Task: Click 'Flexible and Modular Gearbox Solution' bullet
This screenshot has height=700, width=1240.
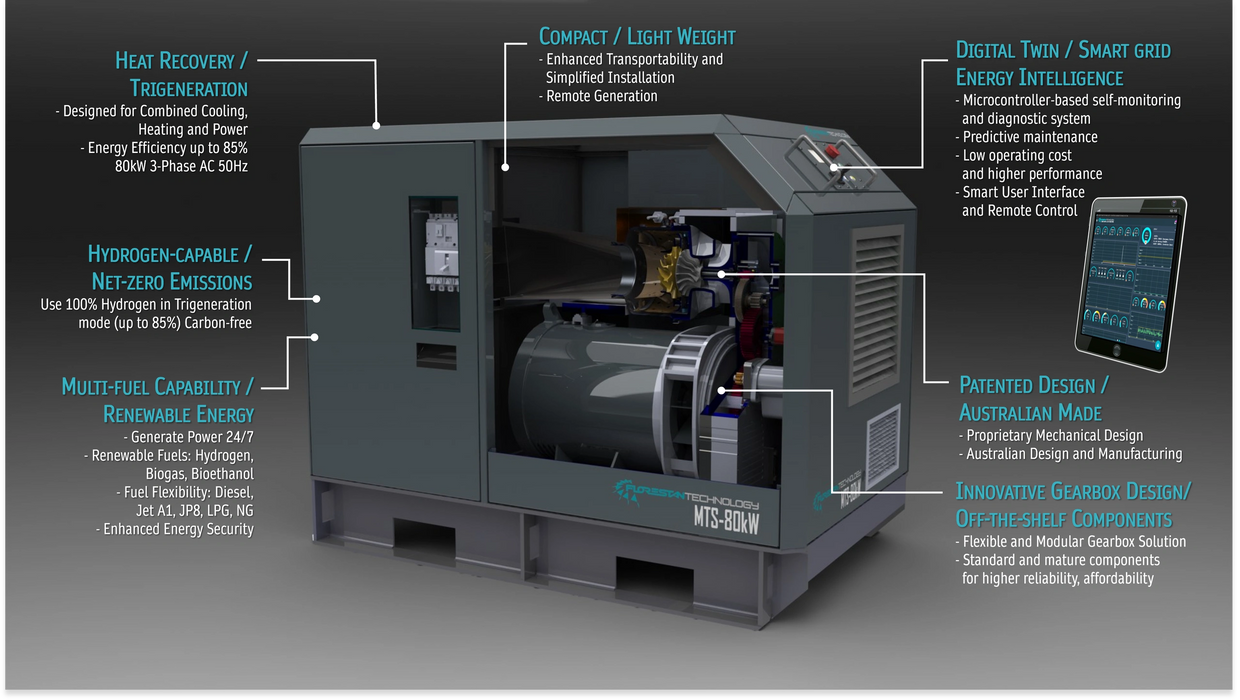Action: [x=1071, y=541]
